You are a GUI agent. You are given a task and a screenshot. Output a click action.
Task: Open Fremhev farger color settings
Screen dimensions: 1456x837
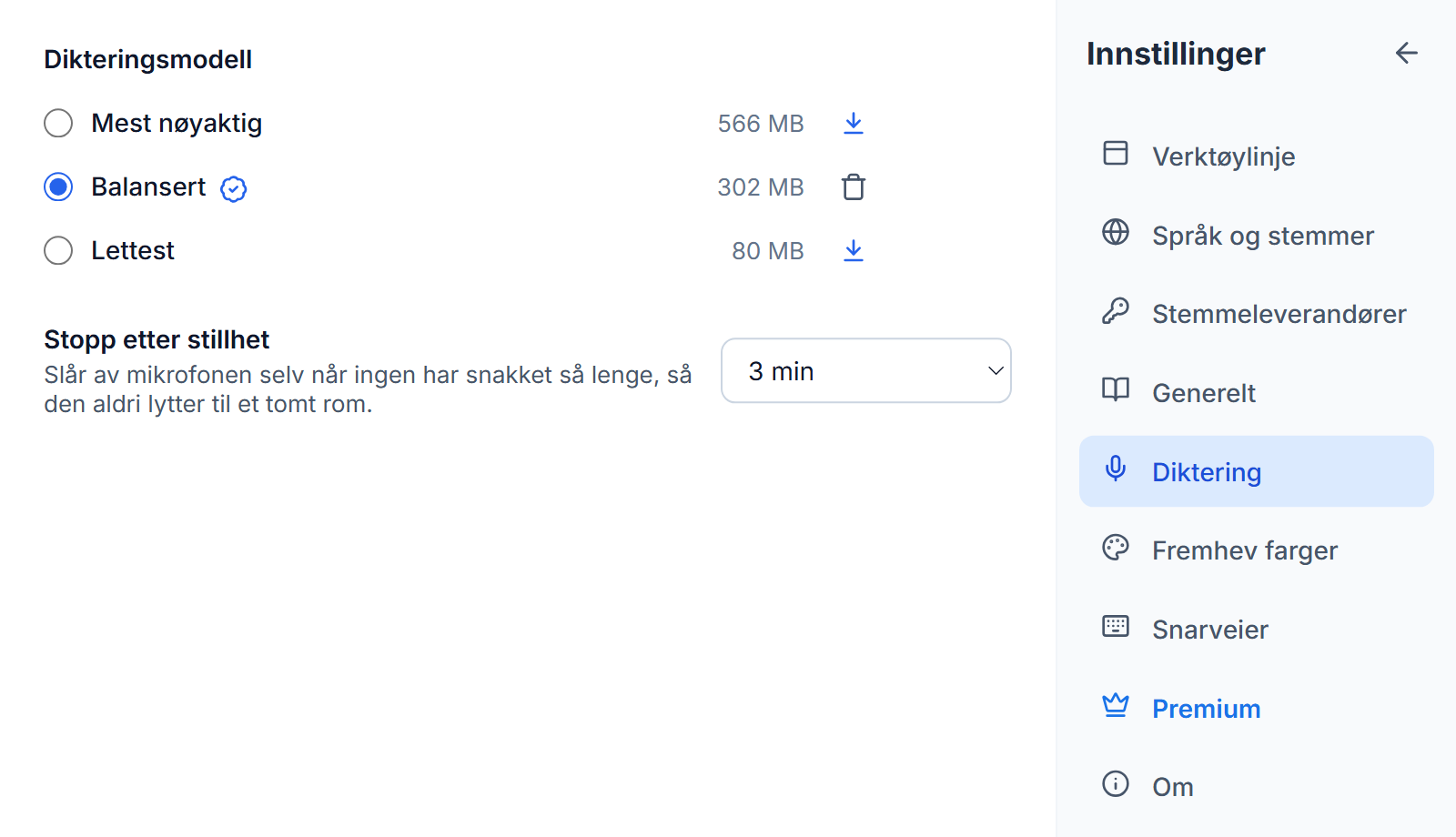(1256, 550)
